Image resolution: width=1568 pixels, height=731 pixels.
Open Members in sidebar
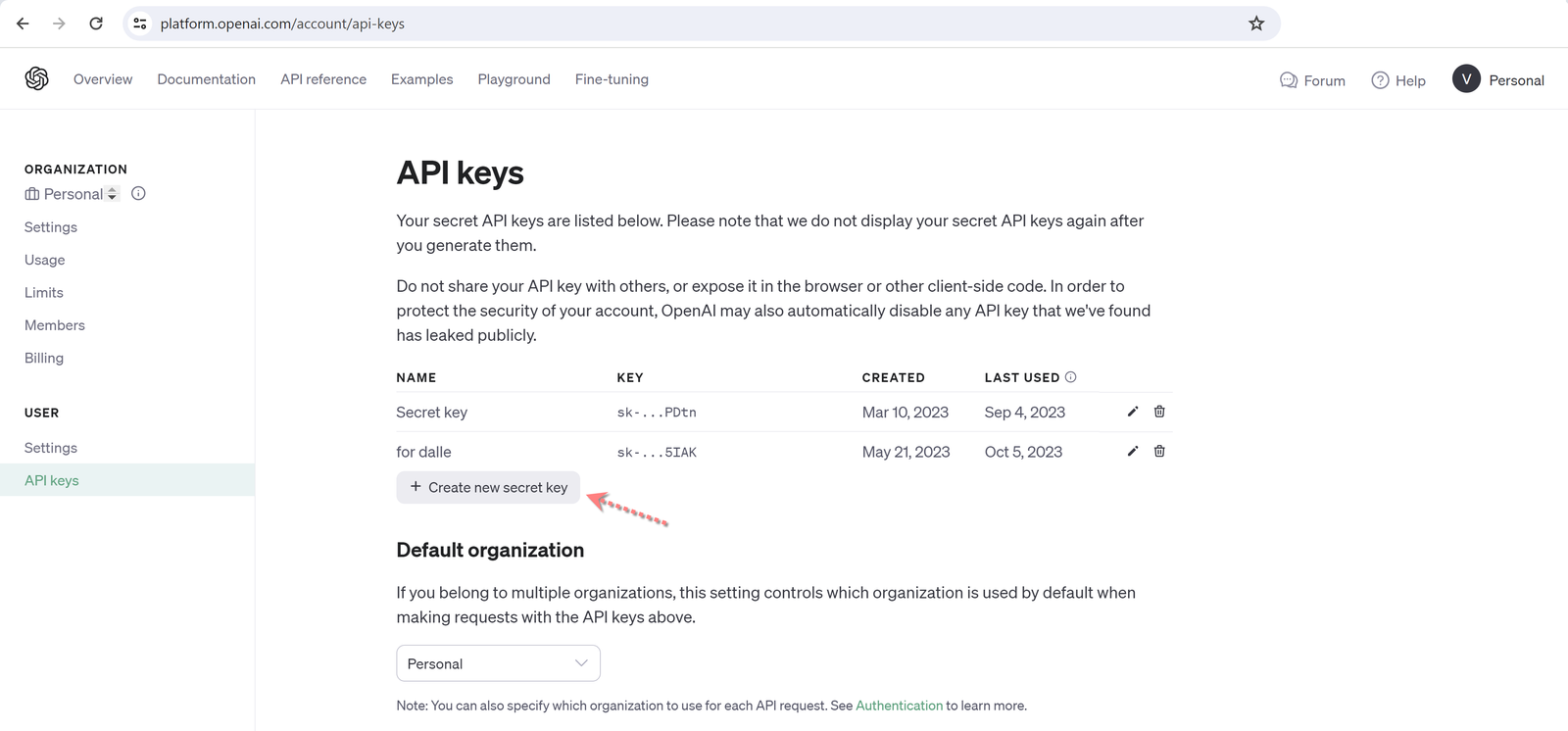coord(55,325)
